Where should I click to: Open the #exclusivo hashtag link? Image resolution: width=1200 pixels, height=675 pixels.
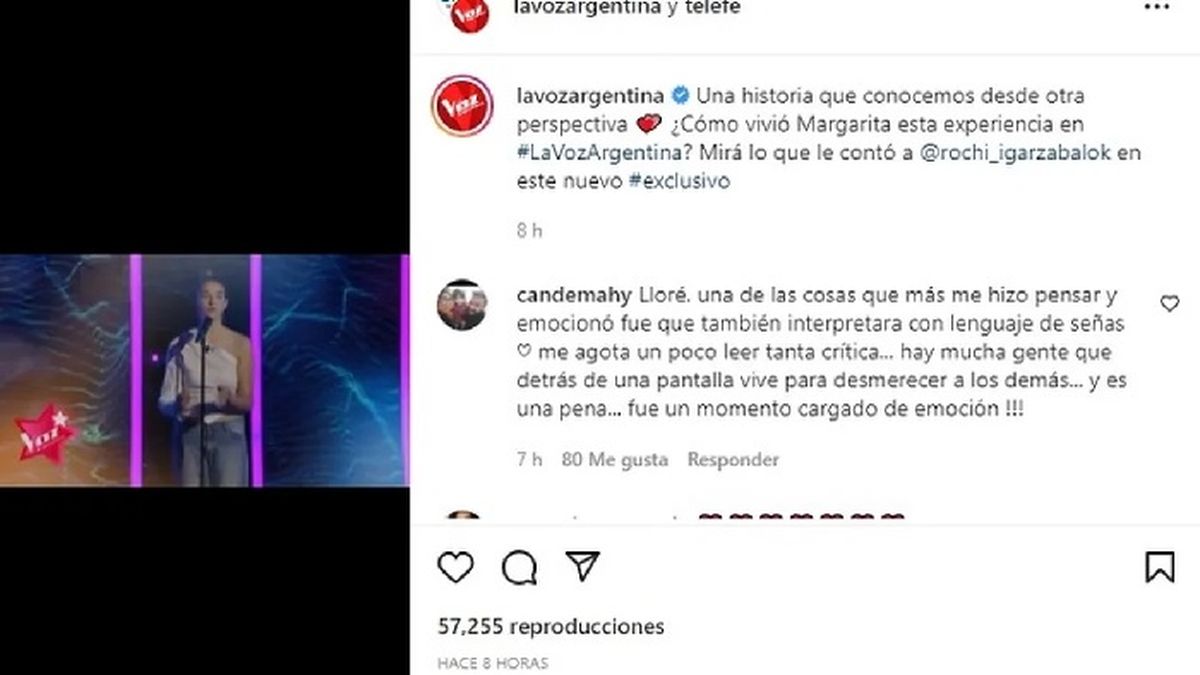(679, 182)
